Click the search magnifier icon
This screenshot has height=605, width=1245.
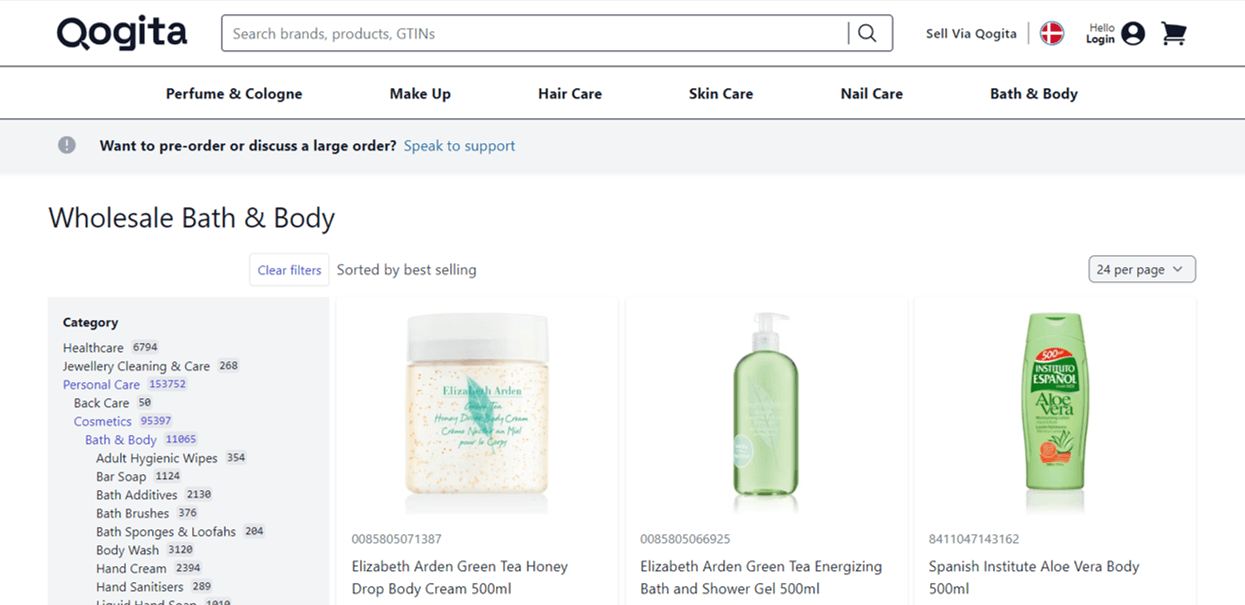[868, 32]
